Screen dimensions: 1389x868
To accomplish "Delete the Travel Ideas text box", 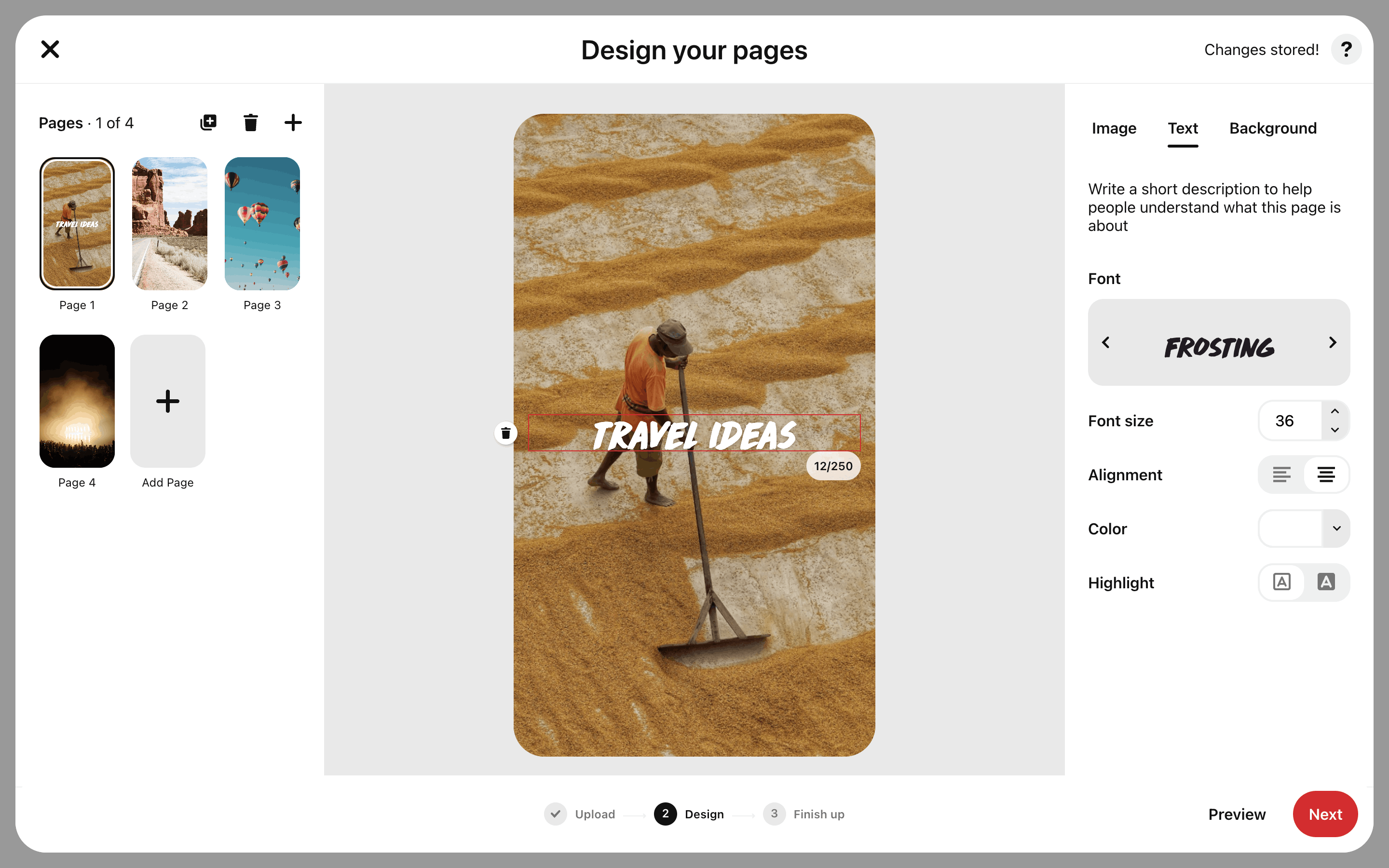I will tap(505, 433).
